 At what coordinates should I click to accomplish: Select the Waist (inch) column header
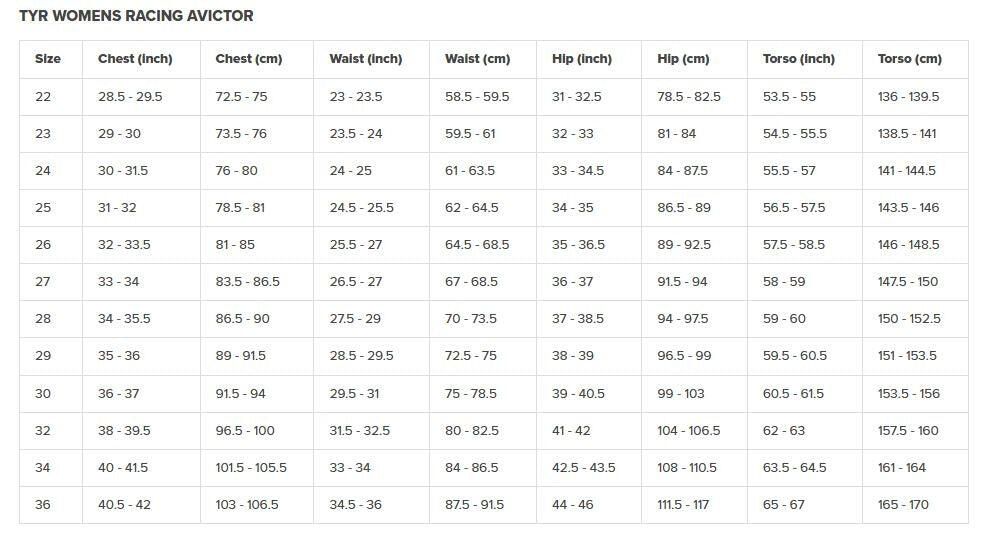(366, 59)
